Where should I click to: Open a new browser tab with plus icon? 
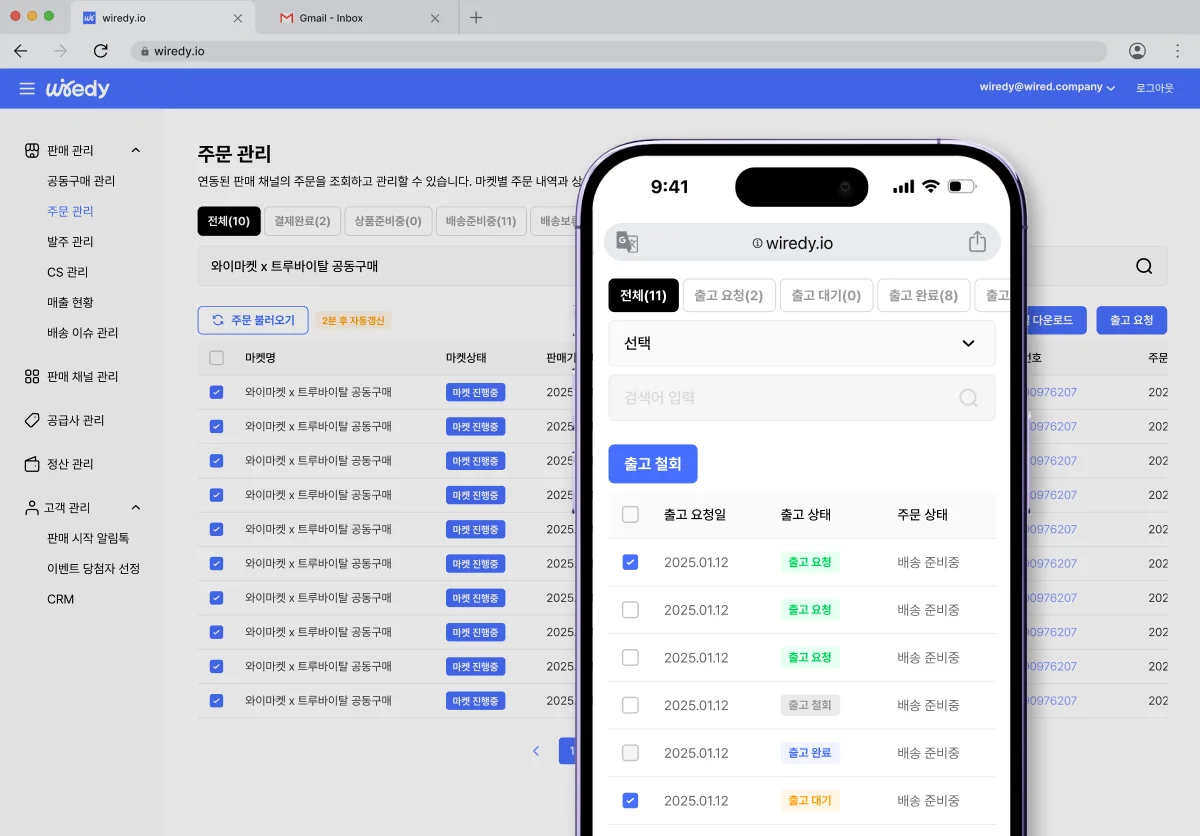[476, 17]
